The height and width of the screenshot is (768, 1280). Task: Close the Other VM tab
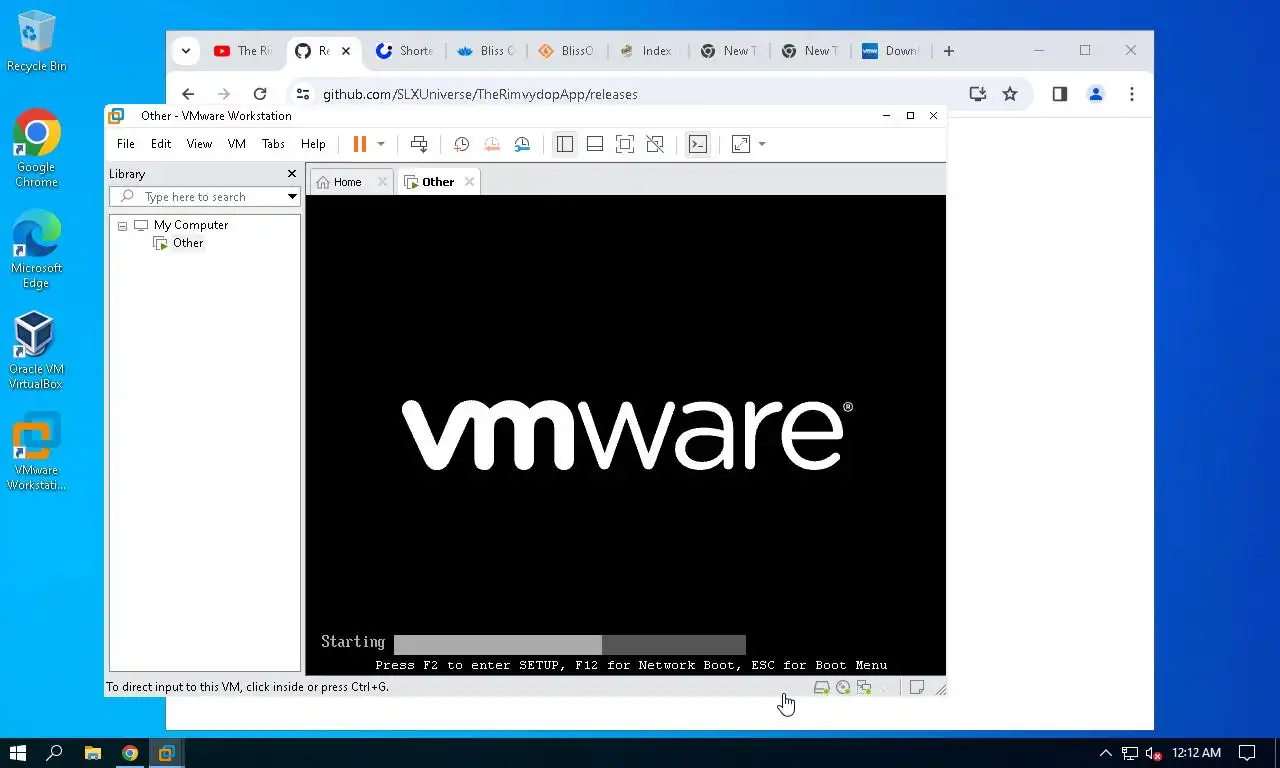pos(469,182)
